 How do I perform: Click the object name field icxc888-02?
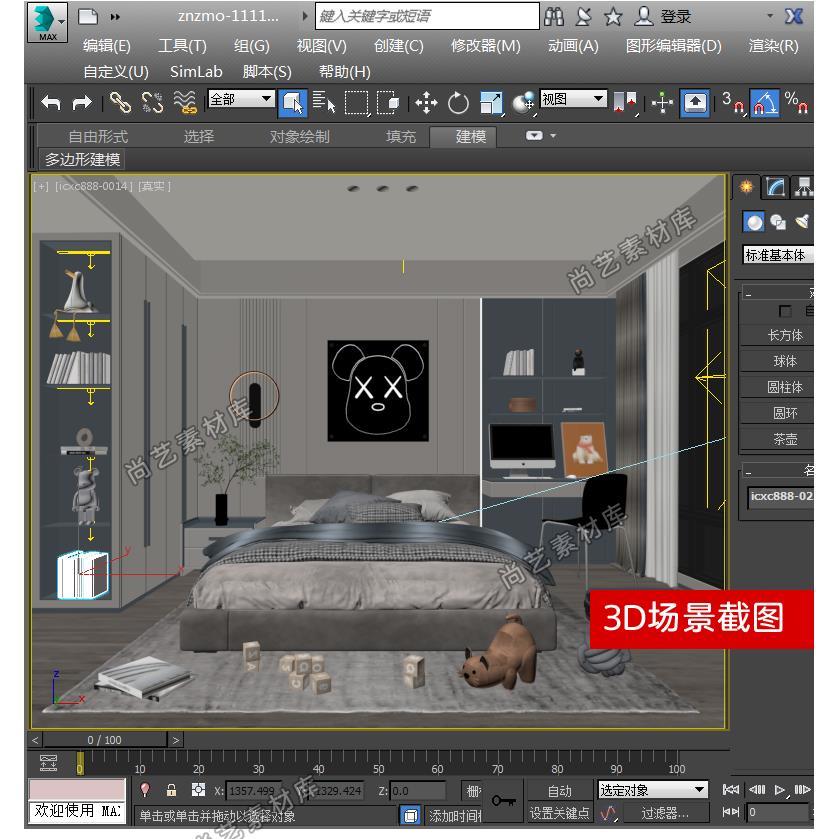tap(781, 497)
